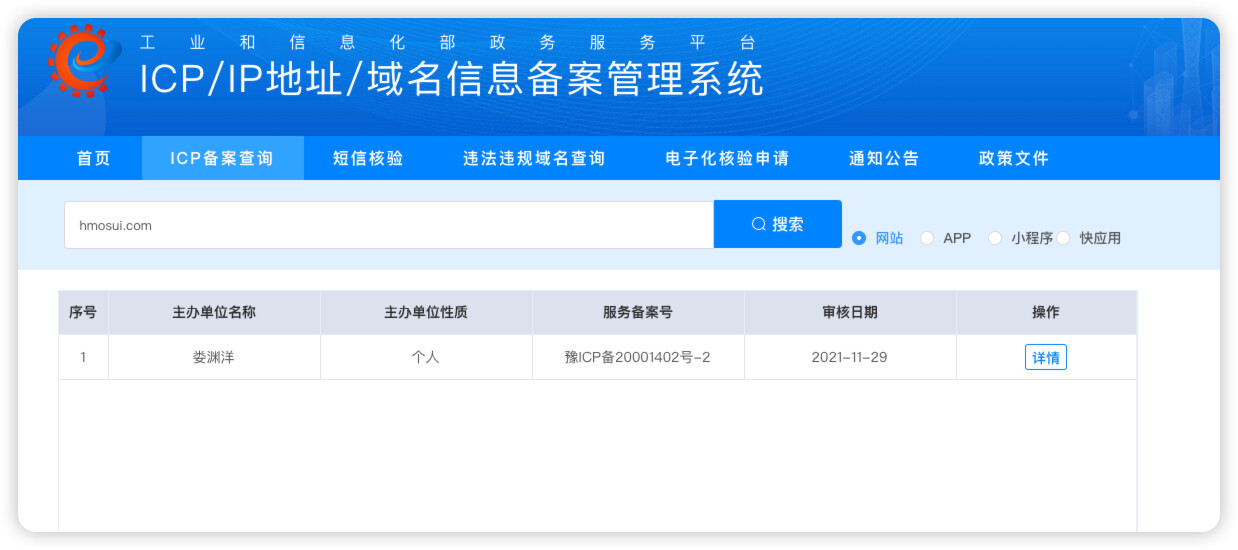Click the system title ICP/IP地址/域名信息备案管理系统
This screenshot has height=550, width=1238.
451,80
